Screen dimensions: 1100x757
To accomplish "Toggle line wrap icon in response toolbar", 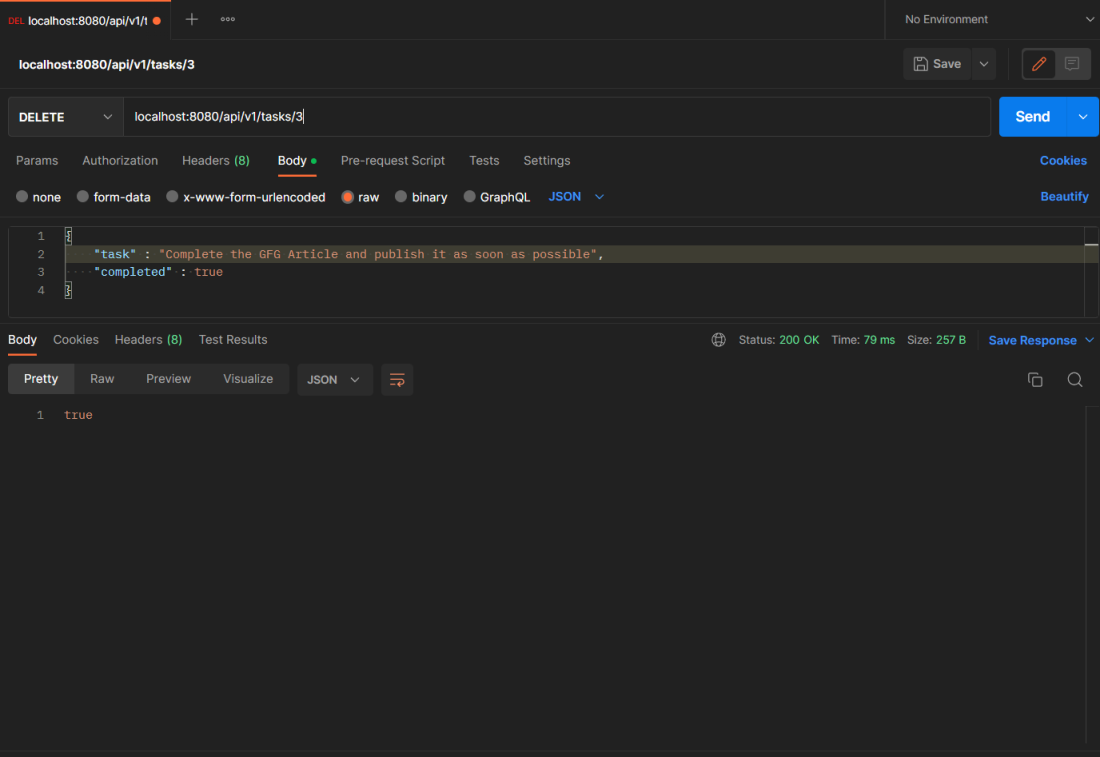I will click(x=397, y=380).
